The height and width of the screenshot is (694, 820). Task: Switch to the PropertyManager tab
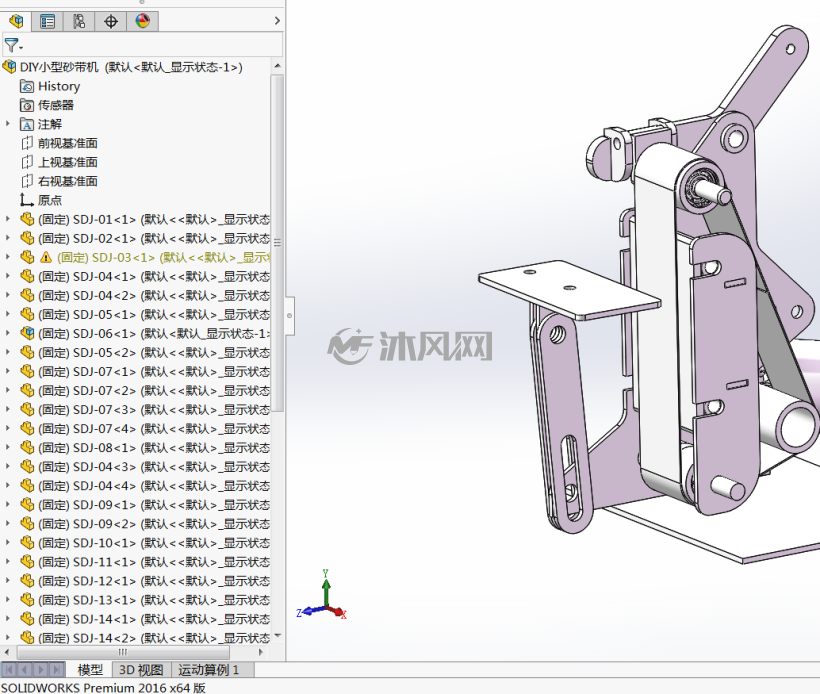point(48,21)
